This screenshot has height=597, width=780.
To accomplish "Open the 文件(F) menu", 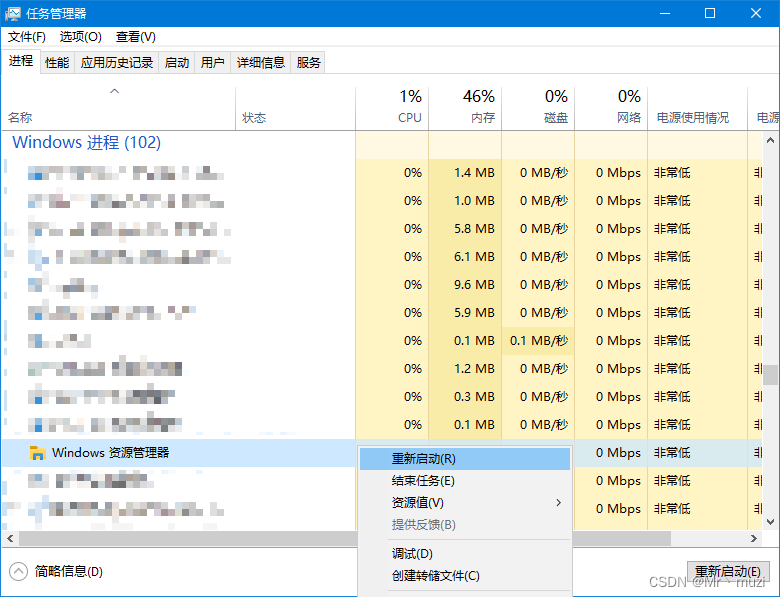I will (27, 37).
